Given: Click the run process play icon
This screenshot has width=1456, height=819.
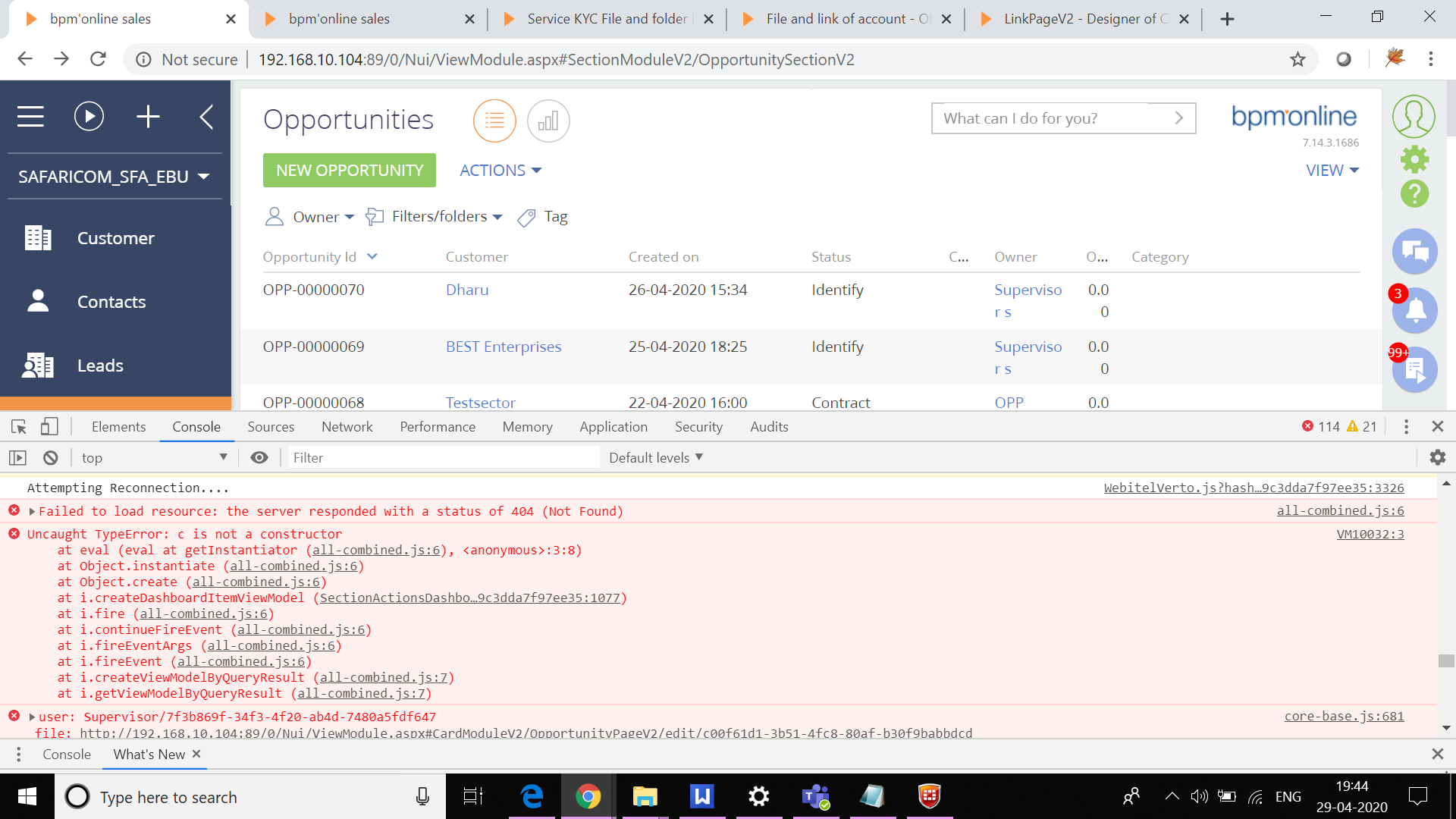Looking at the screenshot, I should click(89, 117).
